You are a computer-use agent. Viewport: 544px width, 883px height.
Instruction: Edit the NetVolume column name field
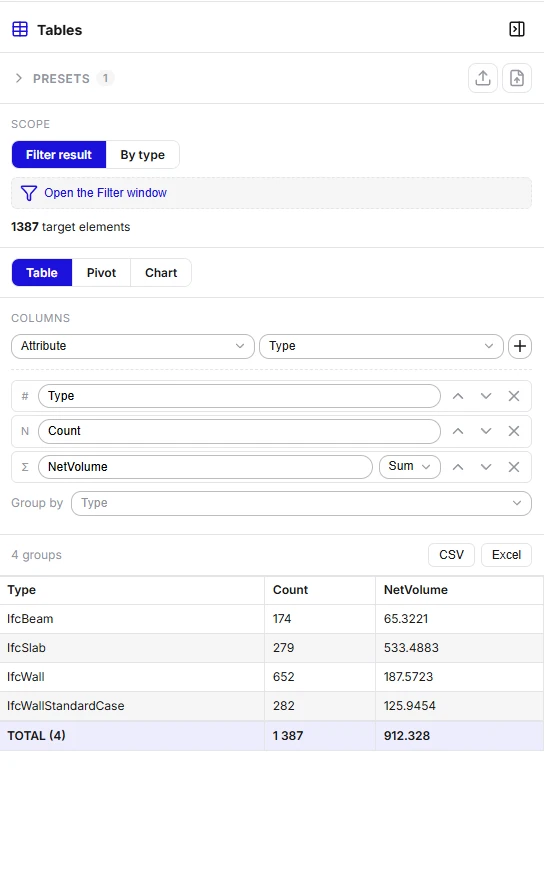[x=205, y=467]
